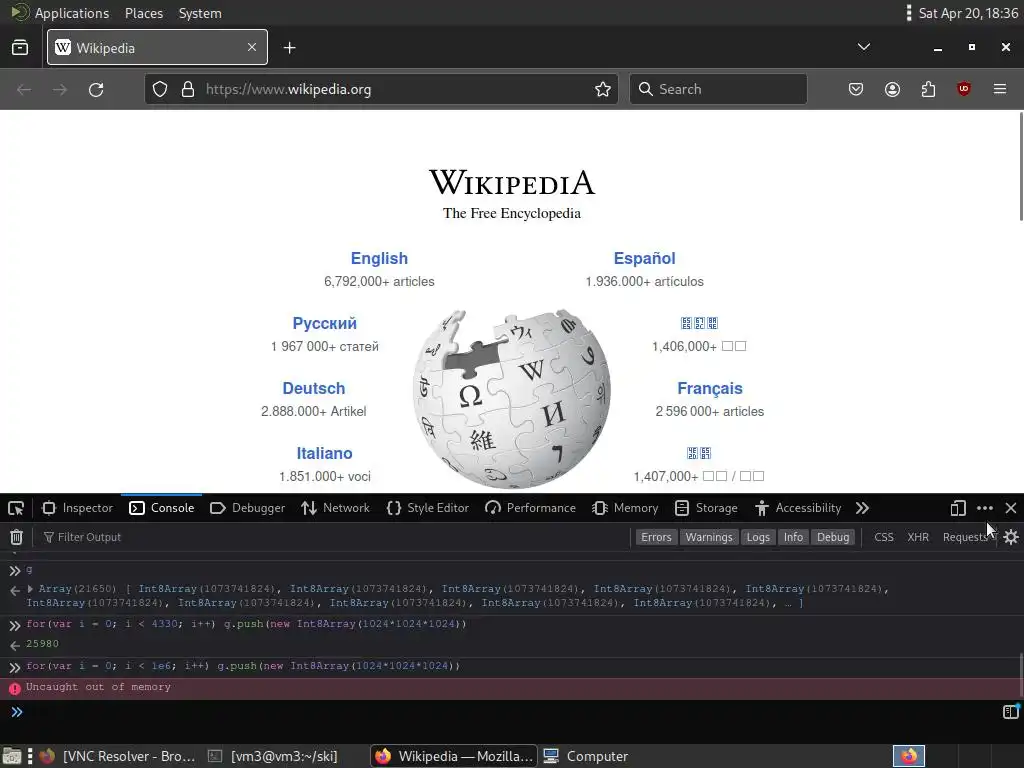
Task: Click the browser Search box
Action: point(718,89)
